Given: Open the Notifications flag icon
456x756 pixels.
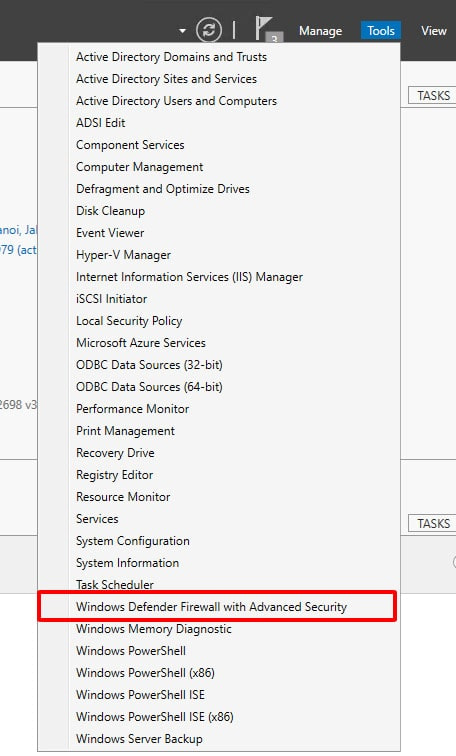Looking at the screenshot, I should [268, 29].
